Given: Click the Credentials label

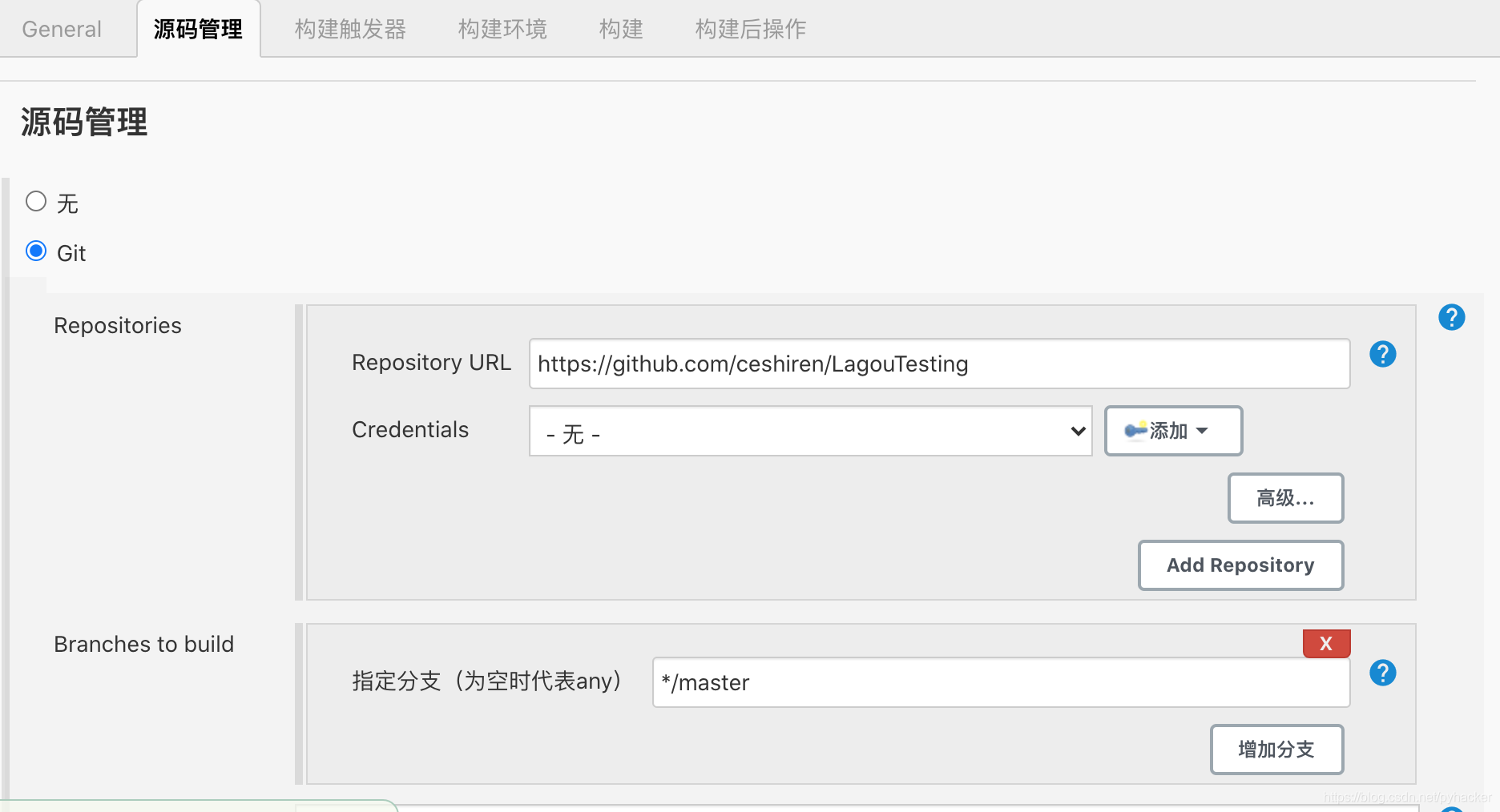Looking at the screenshot, I should pos(410,430).
